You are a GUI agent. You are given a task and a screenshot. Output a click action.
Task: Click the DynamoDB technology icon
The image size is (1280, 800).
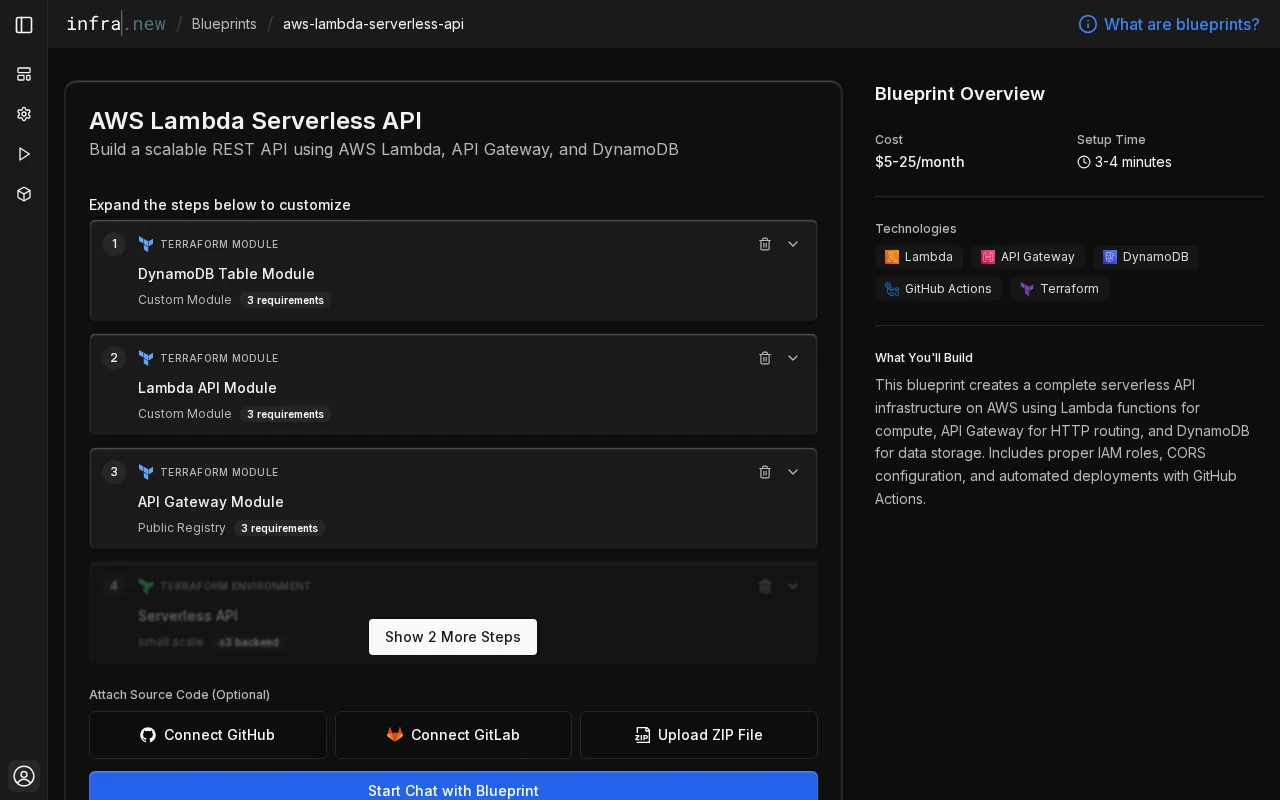1110,257
